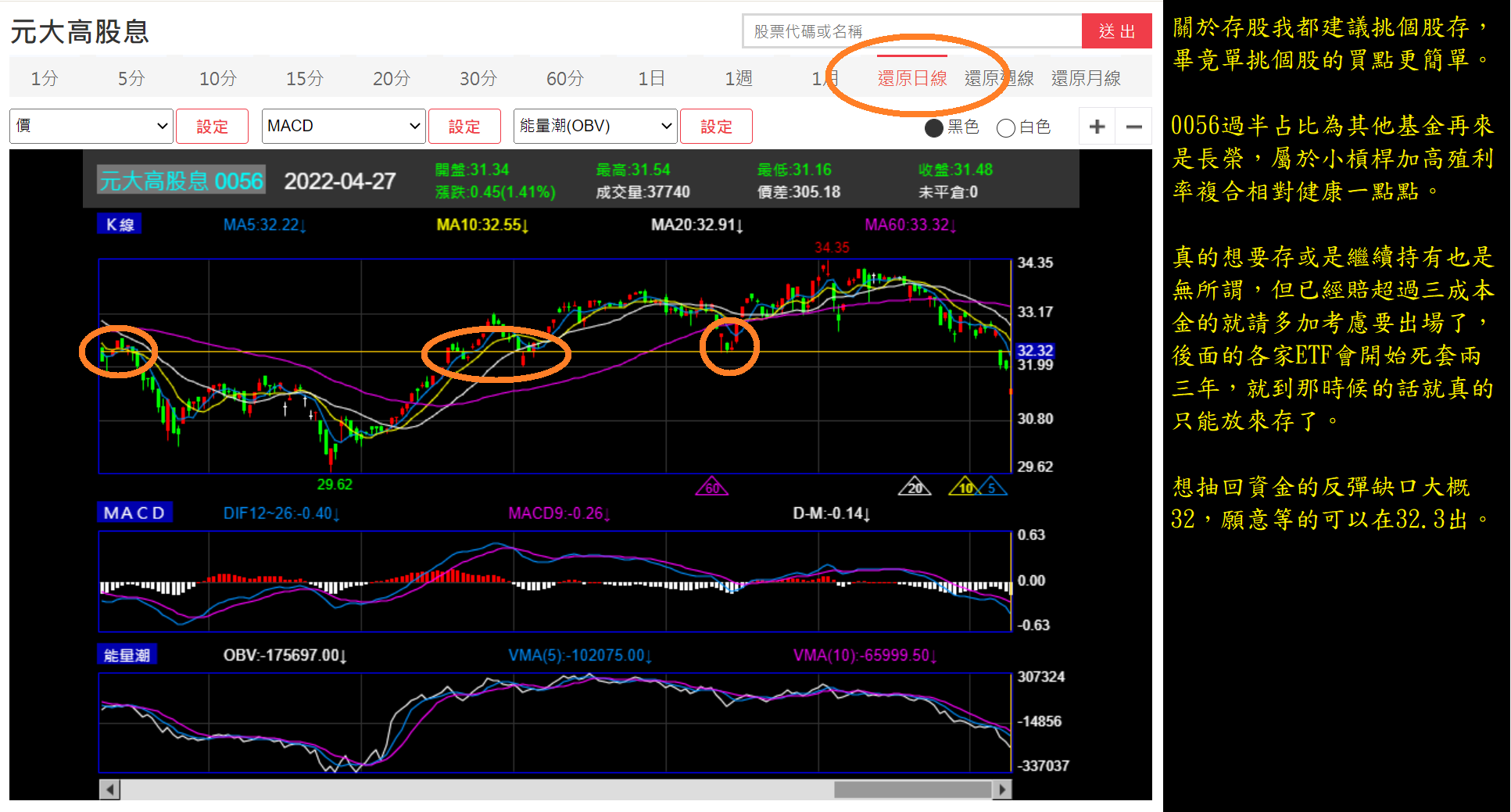Click the MA5:32.22 value text
Screen dimensions: 1511x812
click(x=265, y=225)
